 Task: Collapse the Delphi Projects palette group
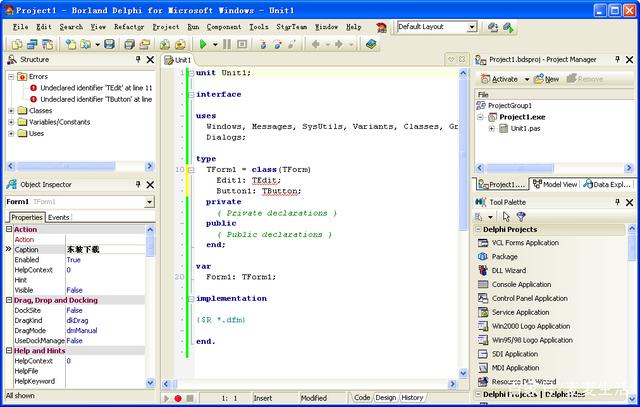tap(478, 229)
